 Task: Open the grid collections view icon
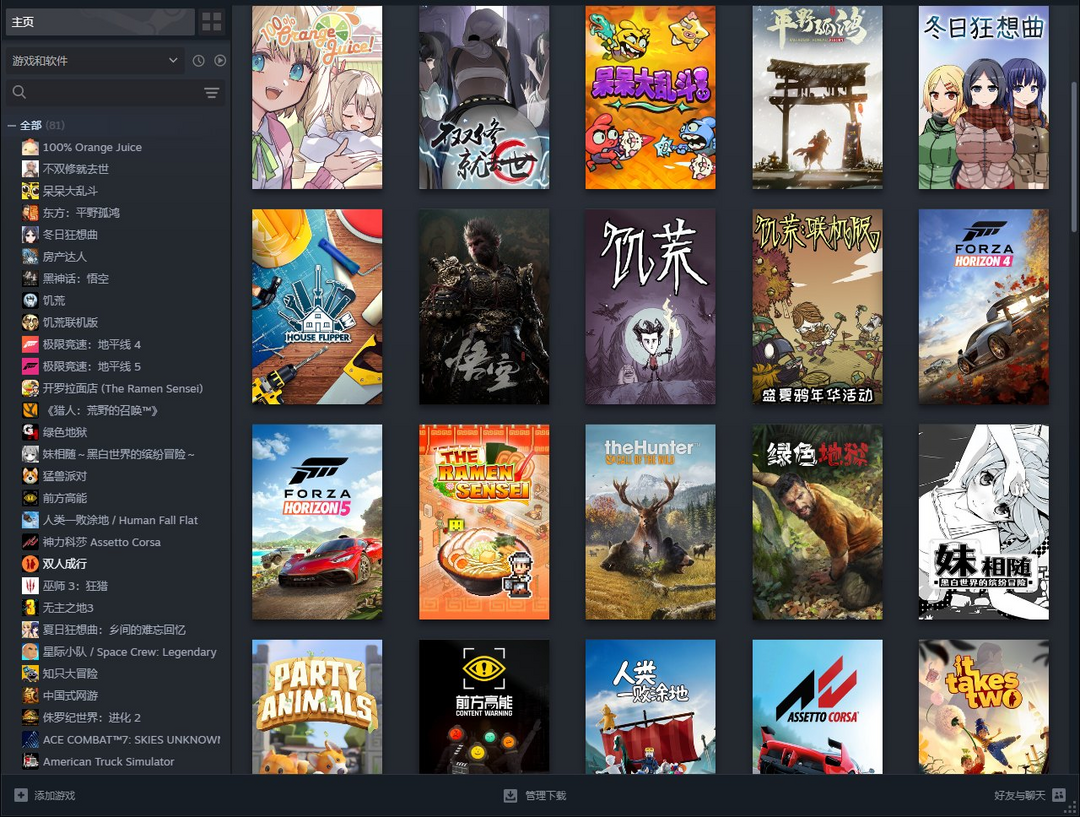(x=212, y=22)
